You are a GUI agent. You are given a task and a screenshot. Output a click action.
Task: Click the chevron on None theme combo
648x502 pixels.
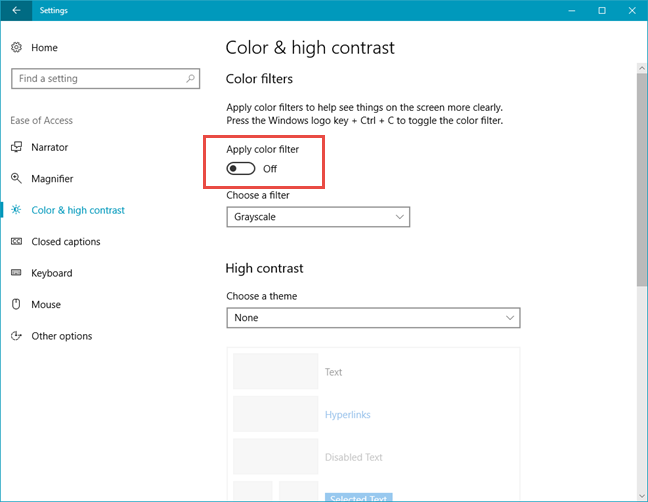click(x=510, y=318)
